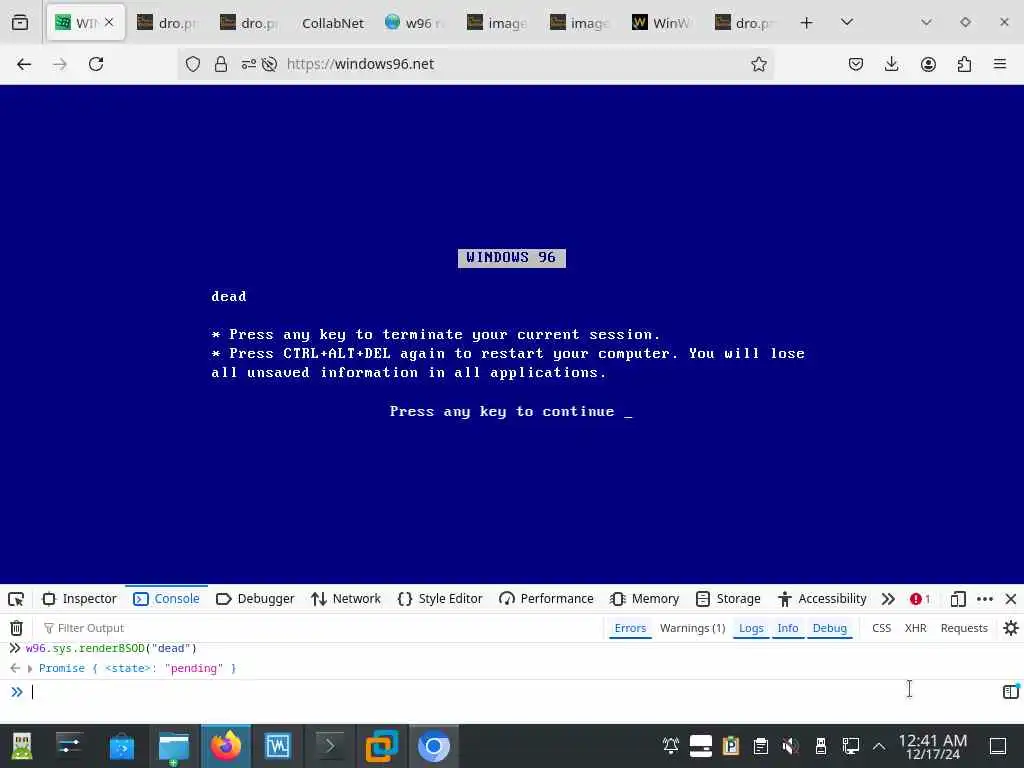
Task: Toggle Responsive Design Mode icon
Action: (x=958, y=599)
